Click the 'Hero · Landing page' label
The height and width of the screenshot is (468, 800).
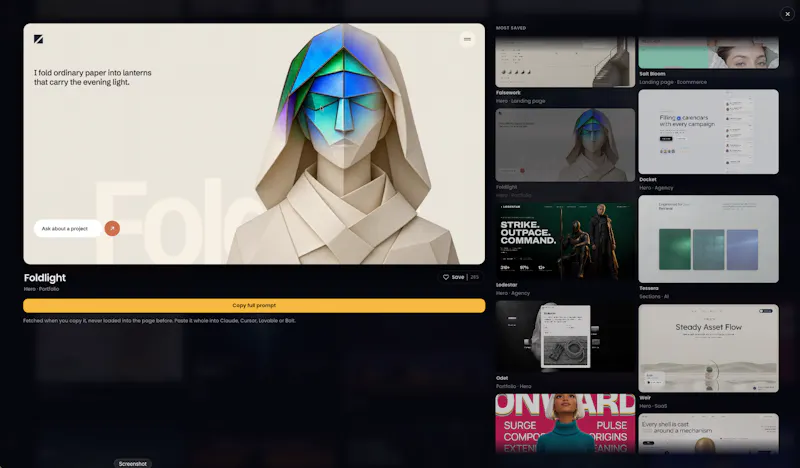(x=520, y=101)
